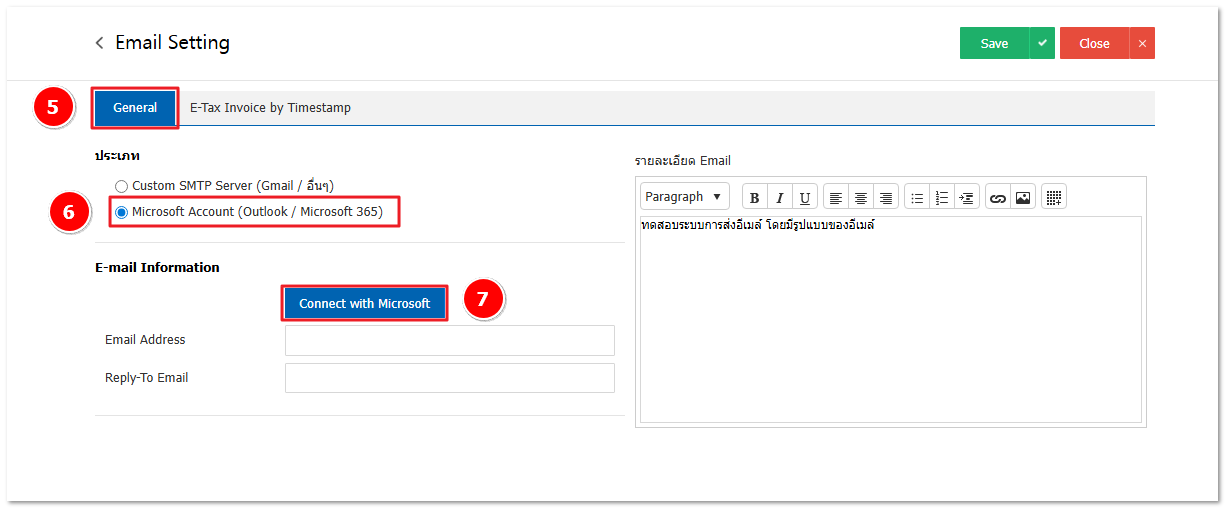Select Custom SMTP Server radio option

point(122,186)
